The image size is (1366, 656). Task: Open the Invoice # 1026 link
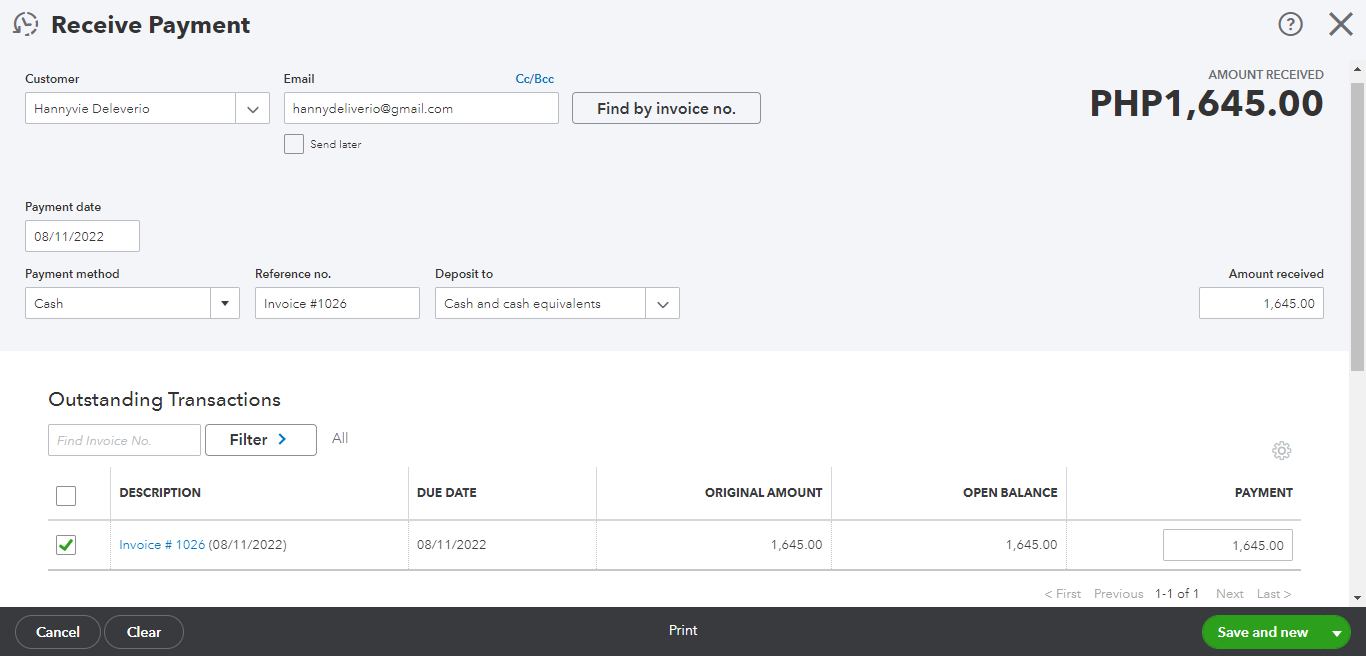click(x=162, y=545)
